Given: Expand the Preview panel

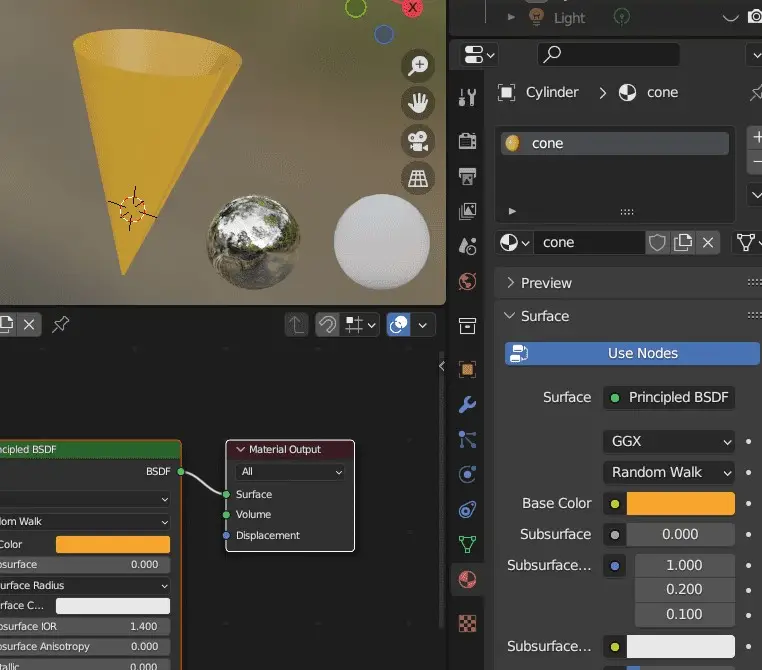Looking at the screenshot, I should point(510,283).
